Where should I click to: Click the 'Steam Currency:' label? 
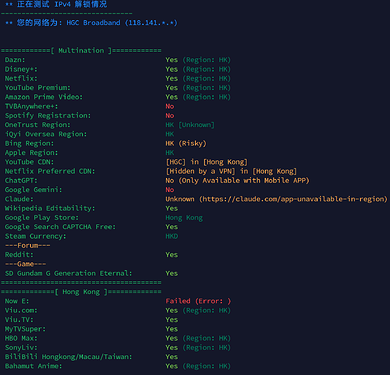pyautogui.click(x=35, y=236)
